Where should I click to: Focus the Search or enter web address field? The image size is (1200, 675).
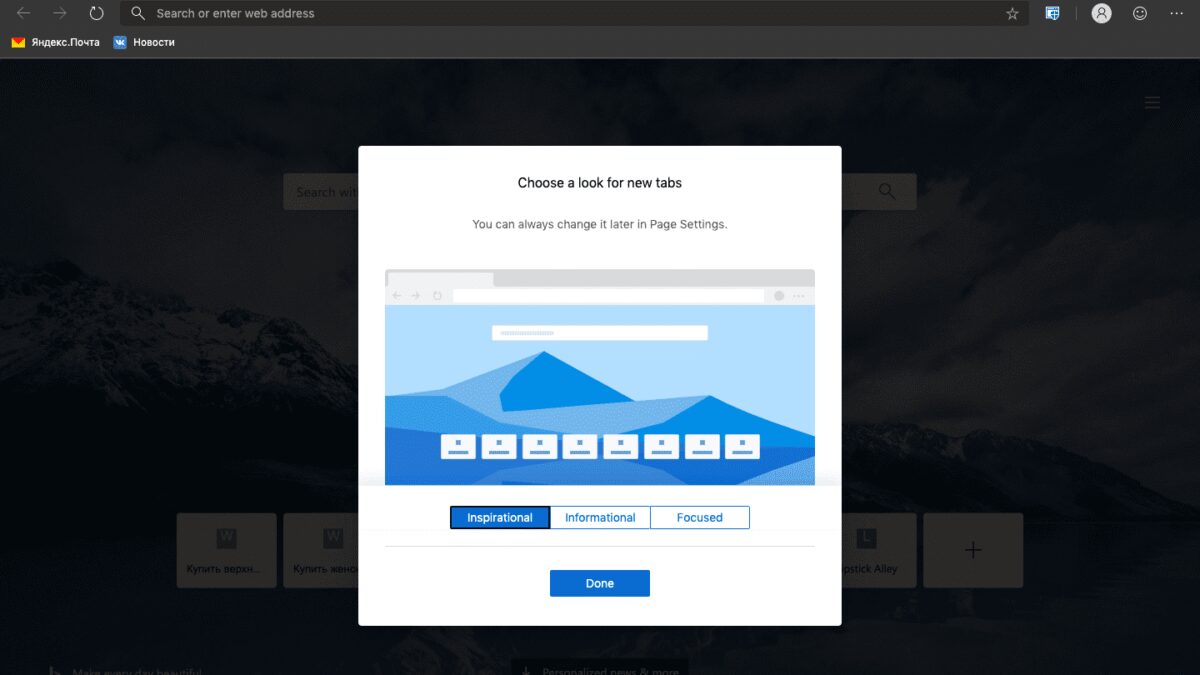click(570, 14)
